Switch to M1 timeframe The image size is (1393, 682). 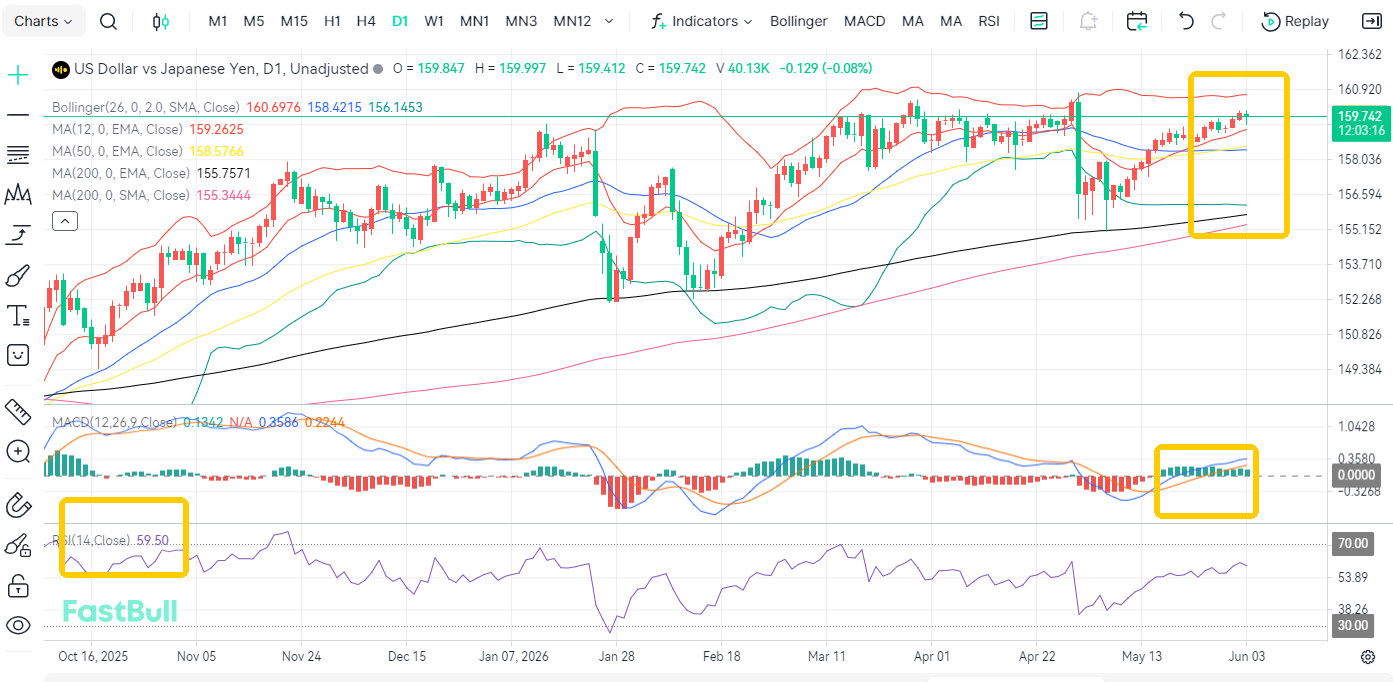point(218,21)
